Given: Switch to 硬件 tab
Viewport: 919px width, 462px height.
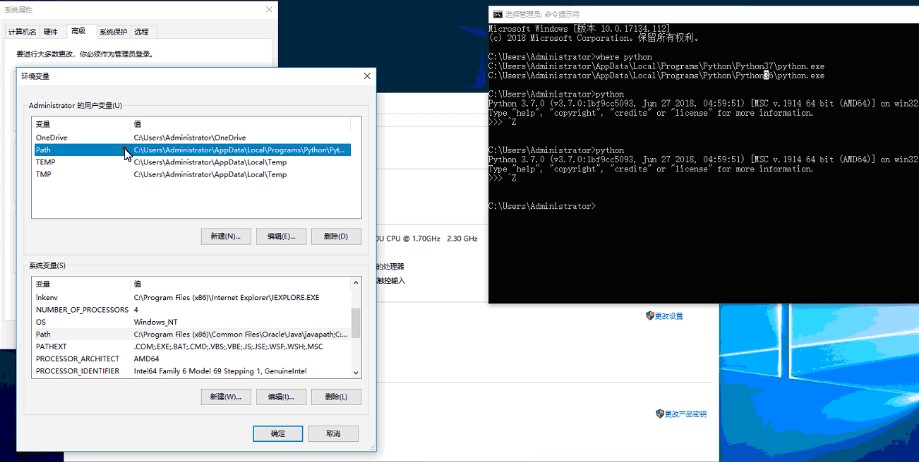Looking at the screenshot, I should click(51, 32).
